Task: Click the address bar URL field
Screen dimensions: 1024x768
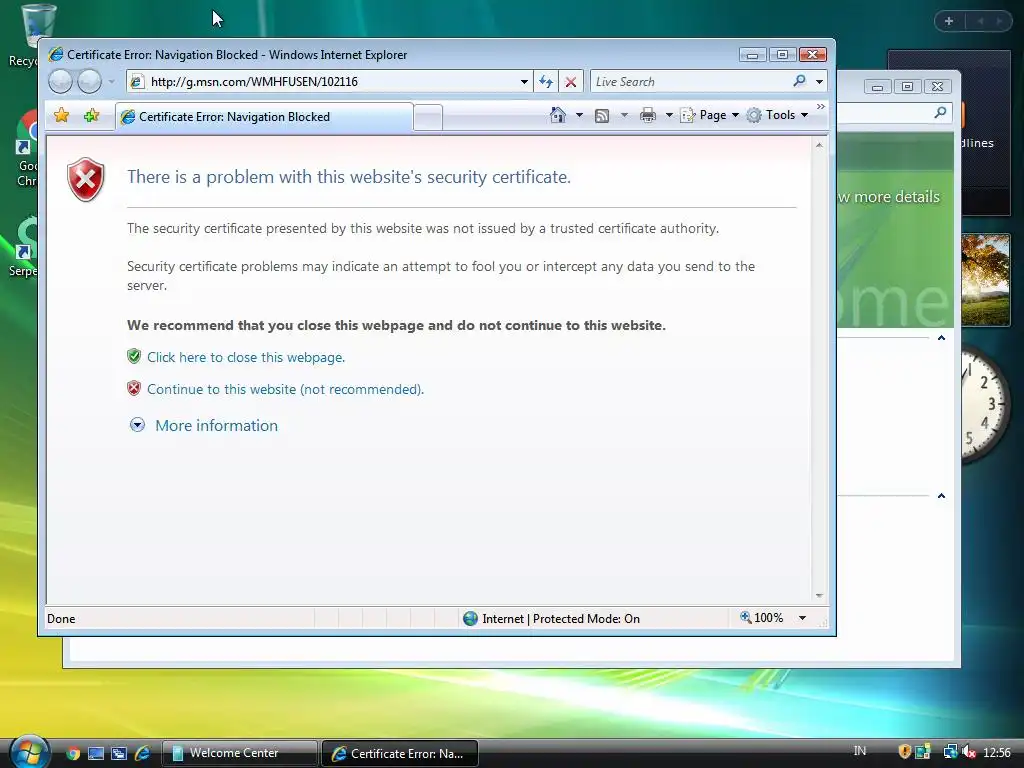Action: (x=329, y=82)
